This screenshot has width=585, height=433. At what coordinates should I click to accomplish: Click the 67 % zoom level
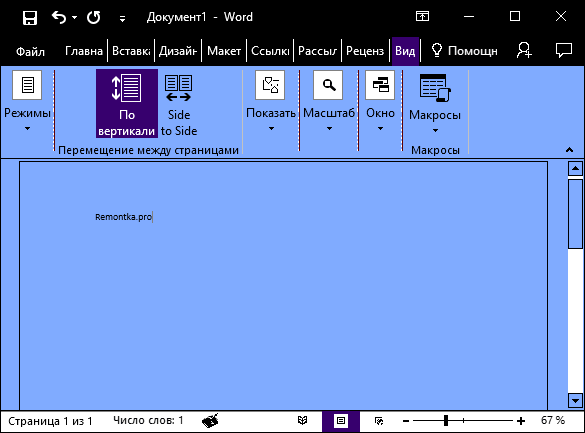coord(553,421)
